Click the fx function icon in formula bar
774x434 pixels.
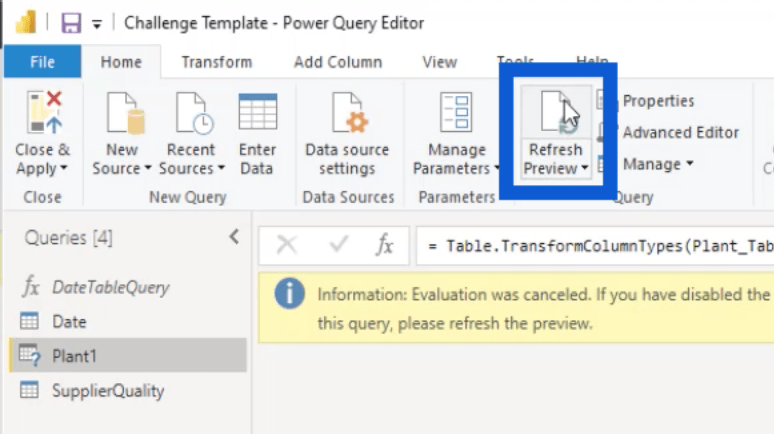(384, 244)
